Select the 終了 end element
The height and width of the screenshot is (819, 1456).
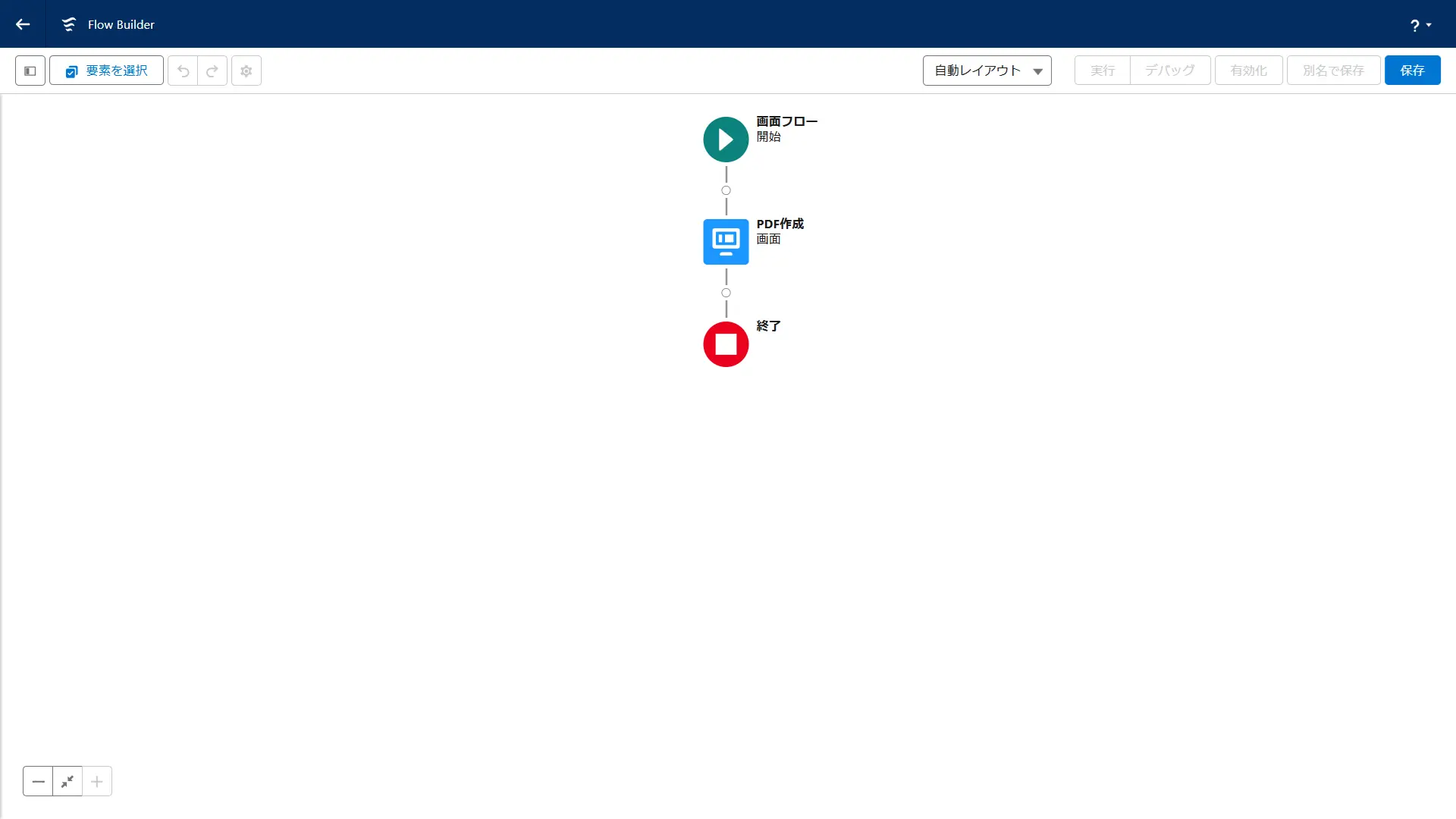726,344
